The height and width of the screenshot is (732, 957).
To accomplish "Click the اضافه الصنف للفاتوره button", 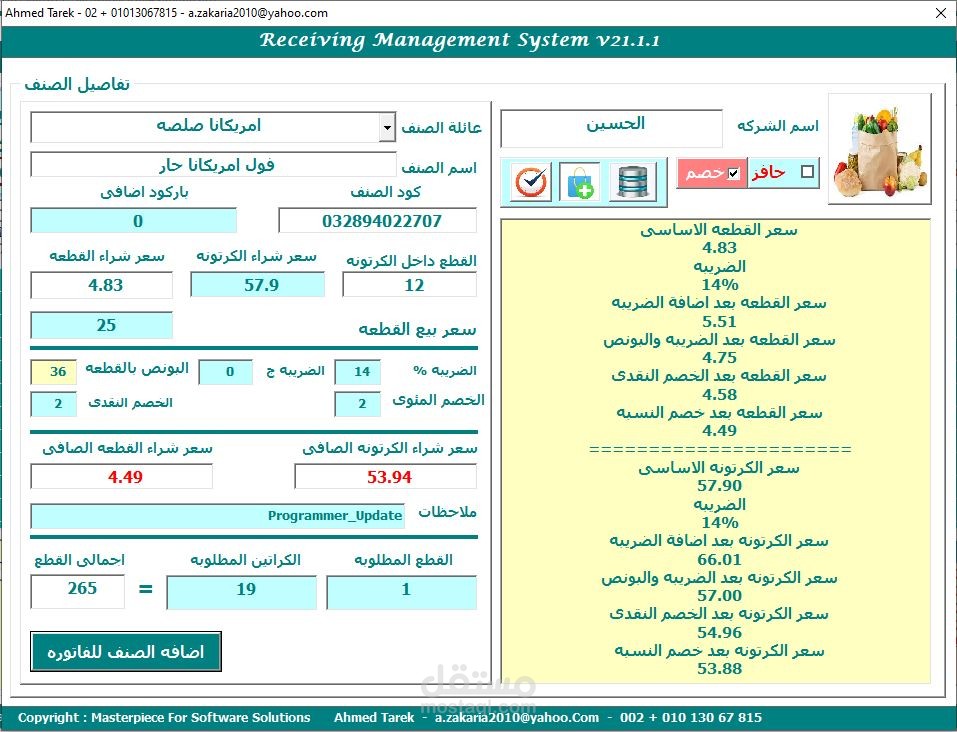I will pos(125,651).
